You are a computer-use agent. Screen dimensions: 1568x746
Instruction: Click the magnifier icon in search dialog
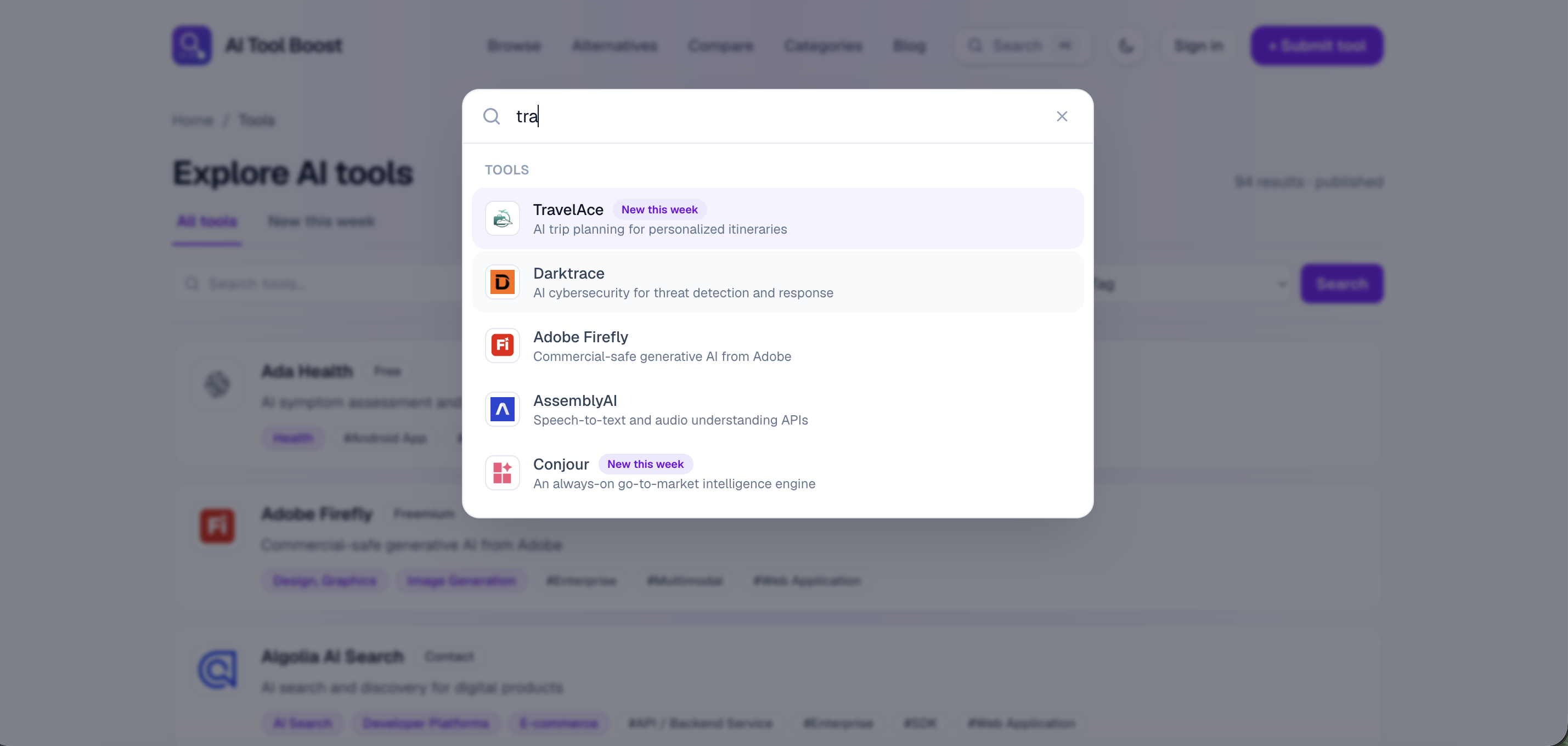491,116
